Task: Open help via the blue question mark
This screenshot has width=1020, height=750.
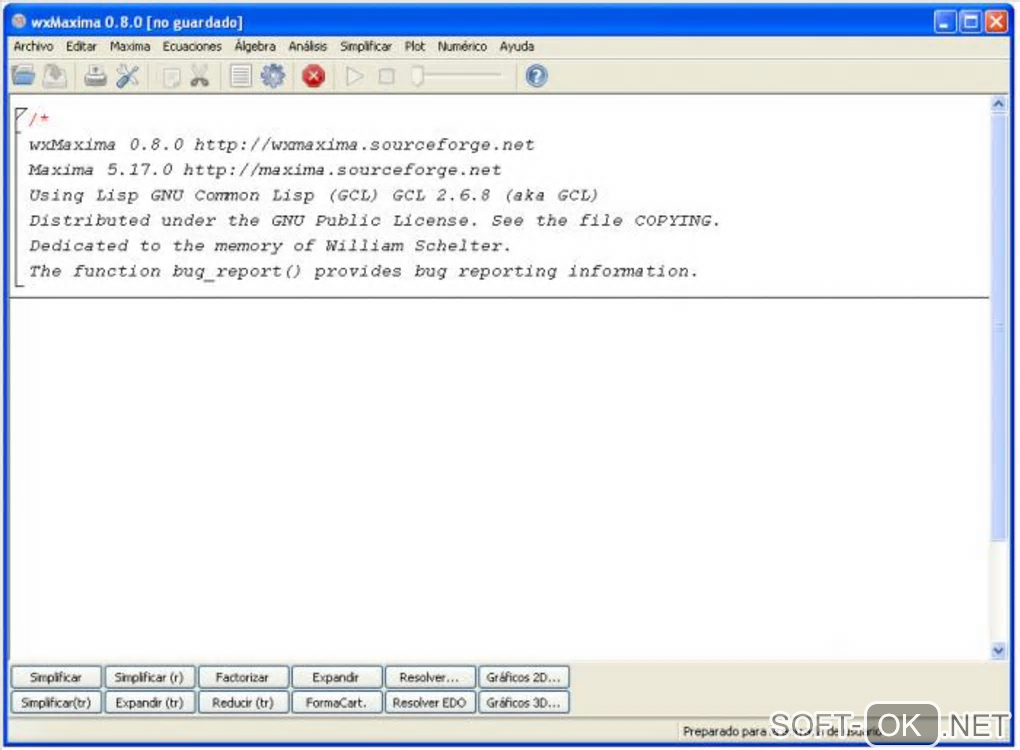Action: [537, 76]
